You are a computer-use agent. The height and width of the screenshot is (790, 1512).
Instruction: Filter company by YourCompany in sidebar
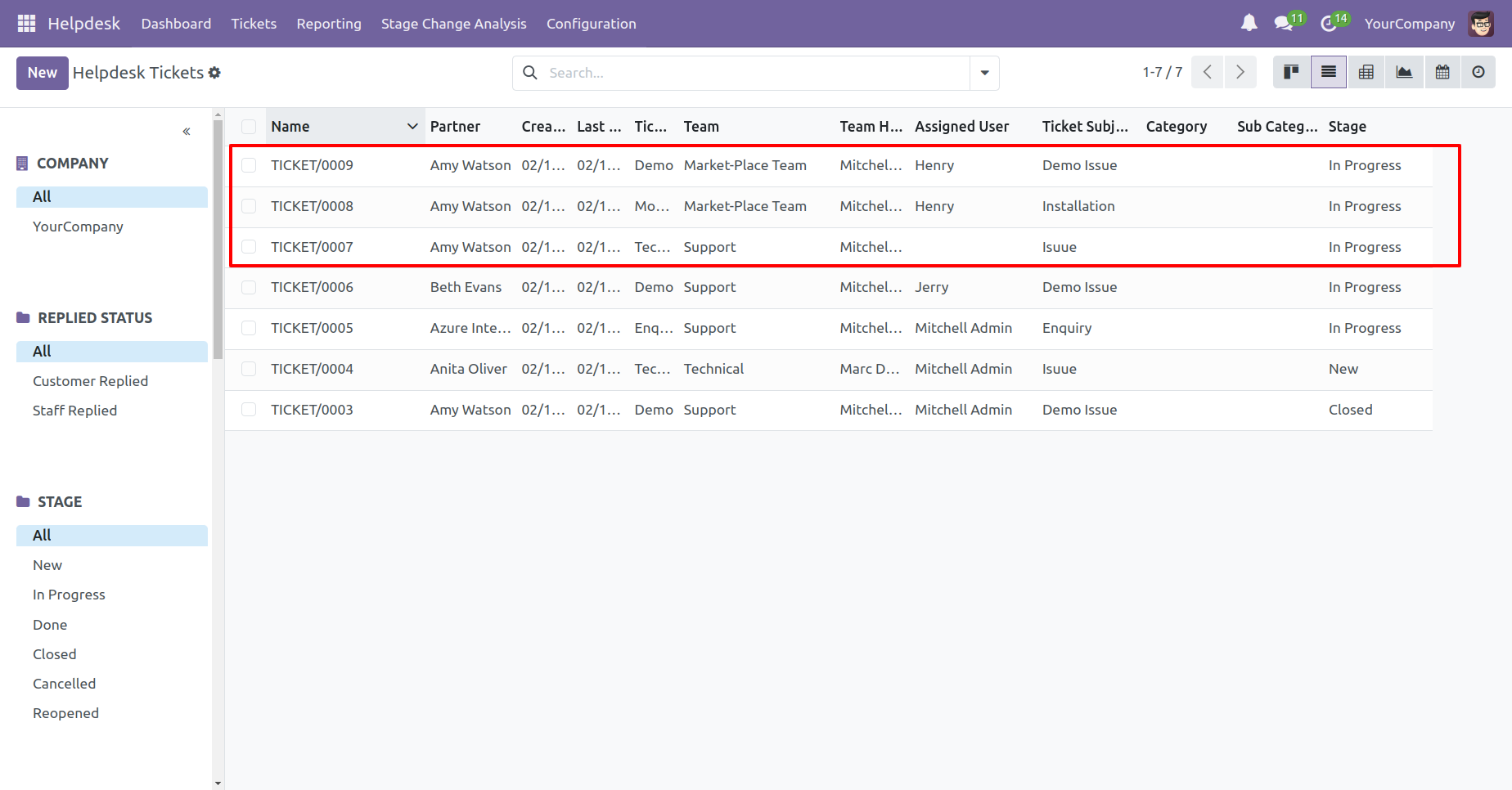tap(79, 227)
